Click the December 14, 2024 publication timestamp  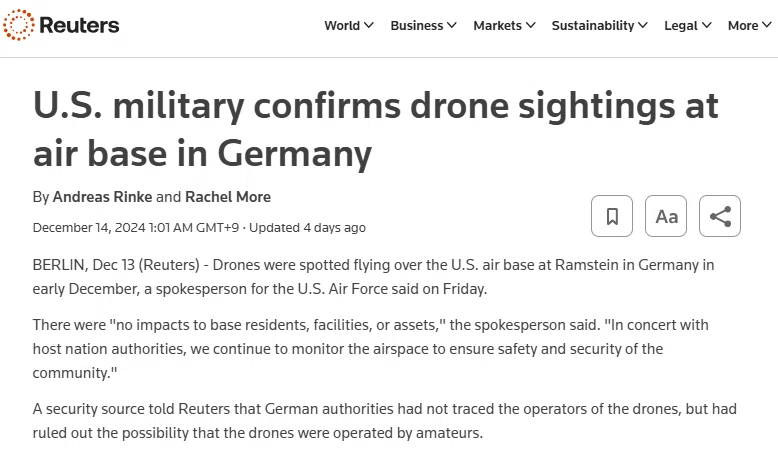pos(135,228)
